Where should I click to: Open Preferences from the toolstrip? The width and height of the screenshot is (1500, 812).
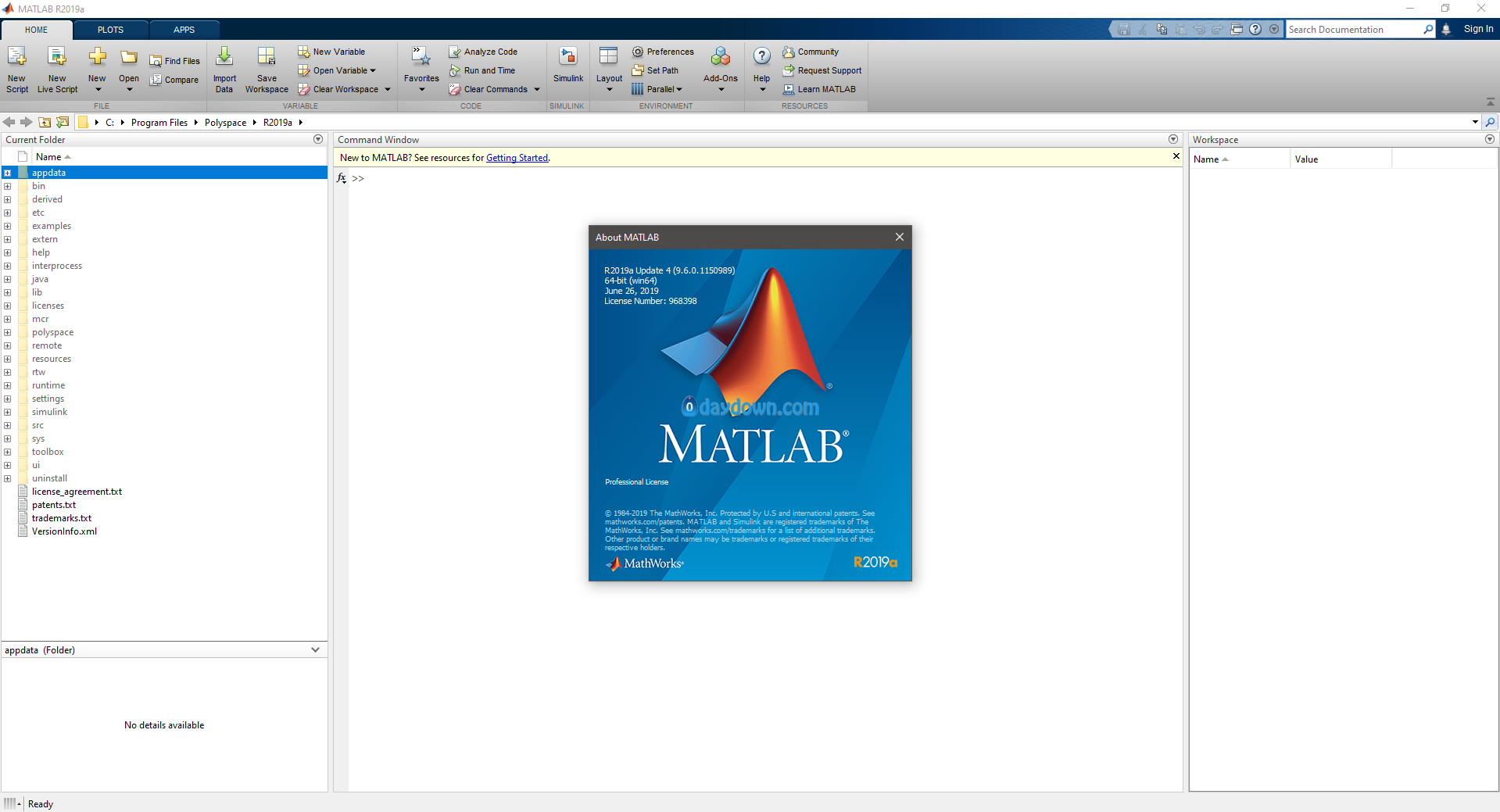(x=663, y=52)
